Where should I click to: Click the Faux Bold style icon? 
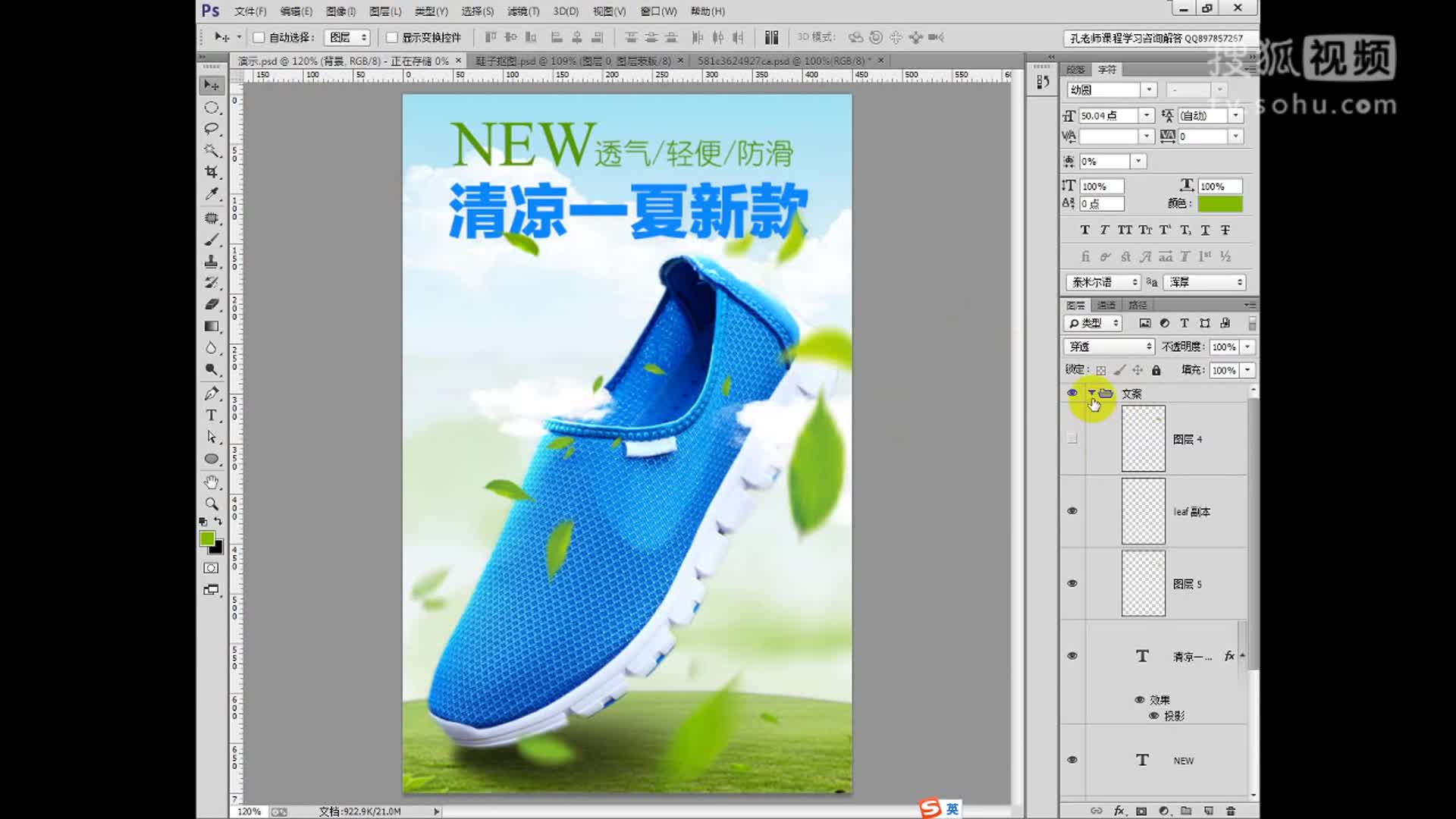pyautogui.click(x=1084, y=230)
